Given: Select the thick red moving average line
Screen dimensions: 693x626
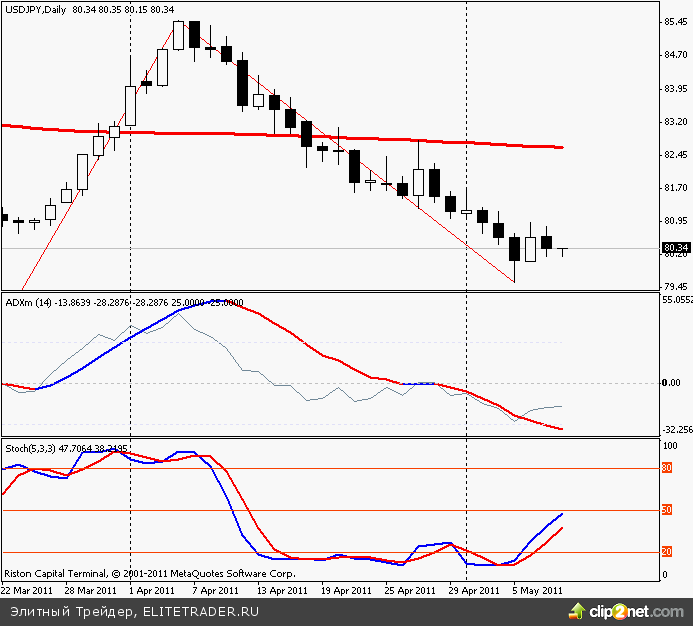Looking at the screenshot, I should tap(300, 135).
